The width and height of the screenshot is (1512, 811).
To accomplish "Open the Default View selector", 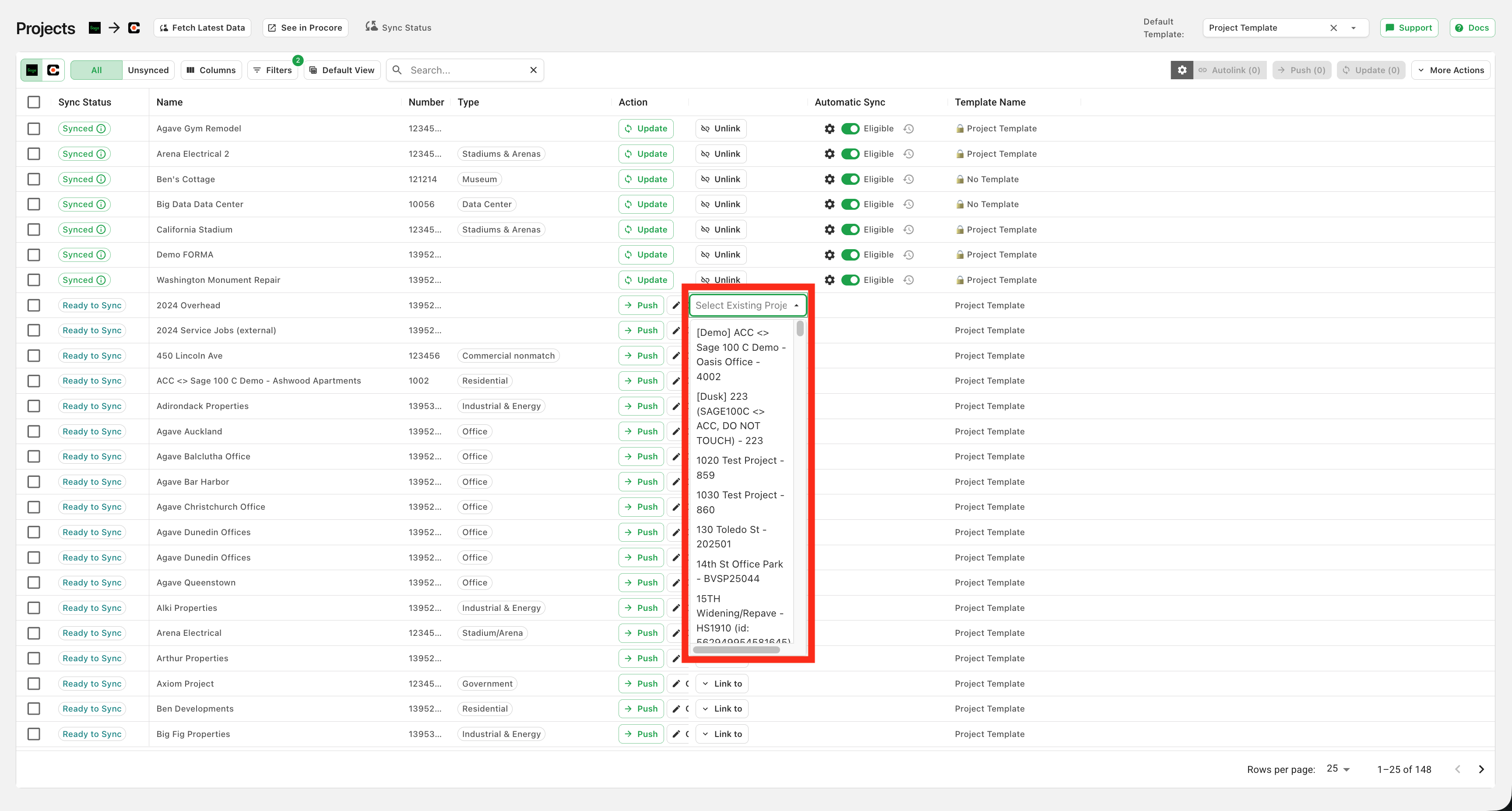I will click(342, 70).
